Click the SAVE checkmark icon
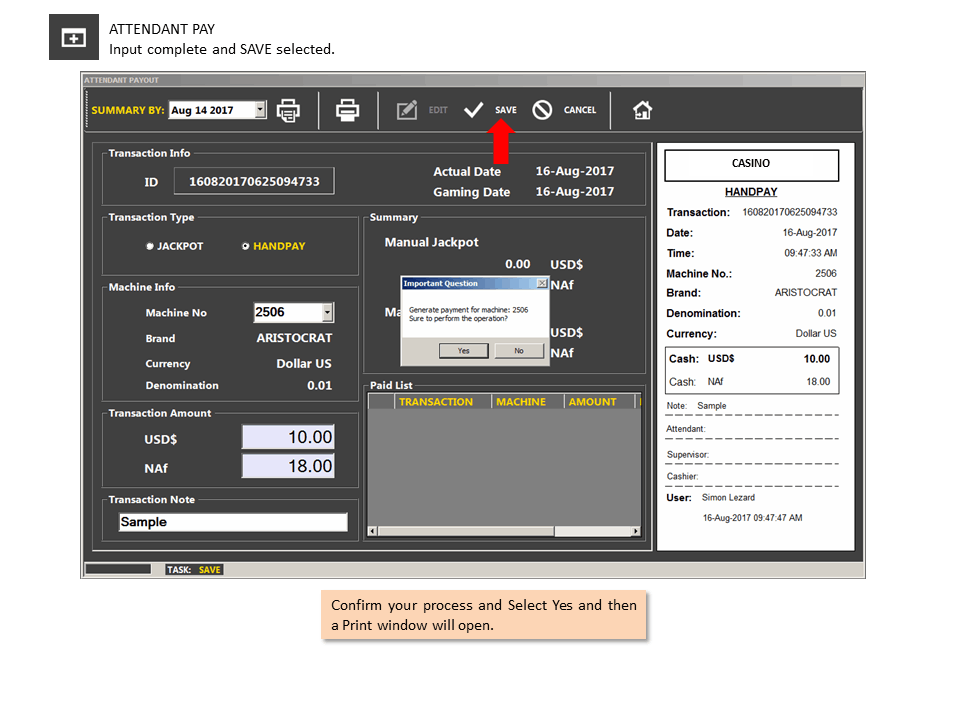 (x=473, y=110)
